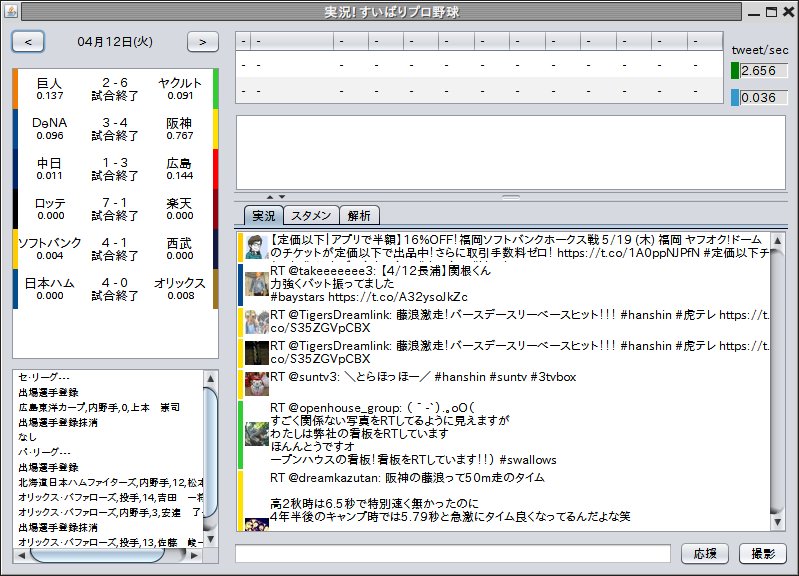Image resolution: width=799 pixels, height=576 pixels.
Task: Click the roster list scroll-down arrow
Action: [x=210, y=540]
